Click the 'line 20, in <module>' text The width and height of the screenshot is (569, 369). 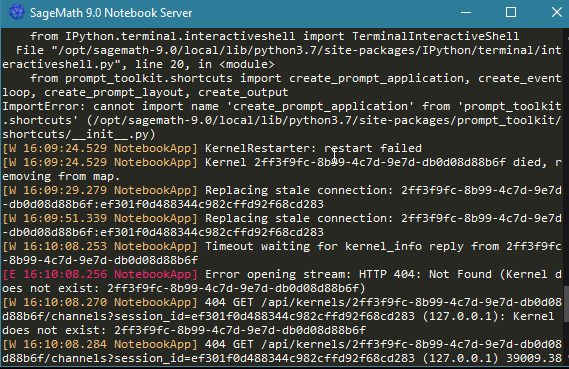click(x=205, y=65)
